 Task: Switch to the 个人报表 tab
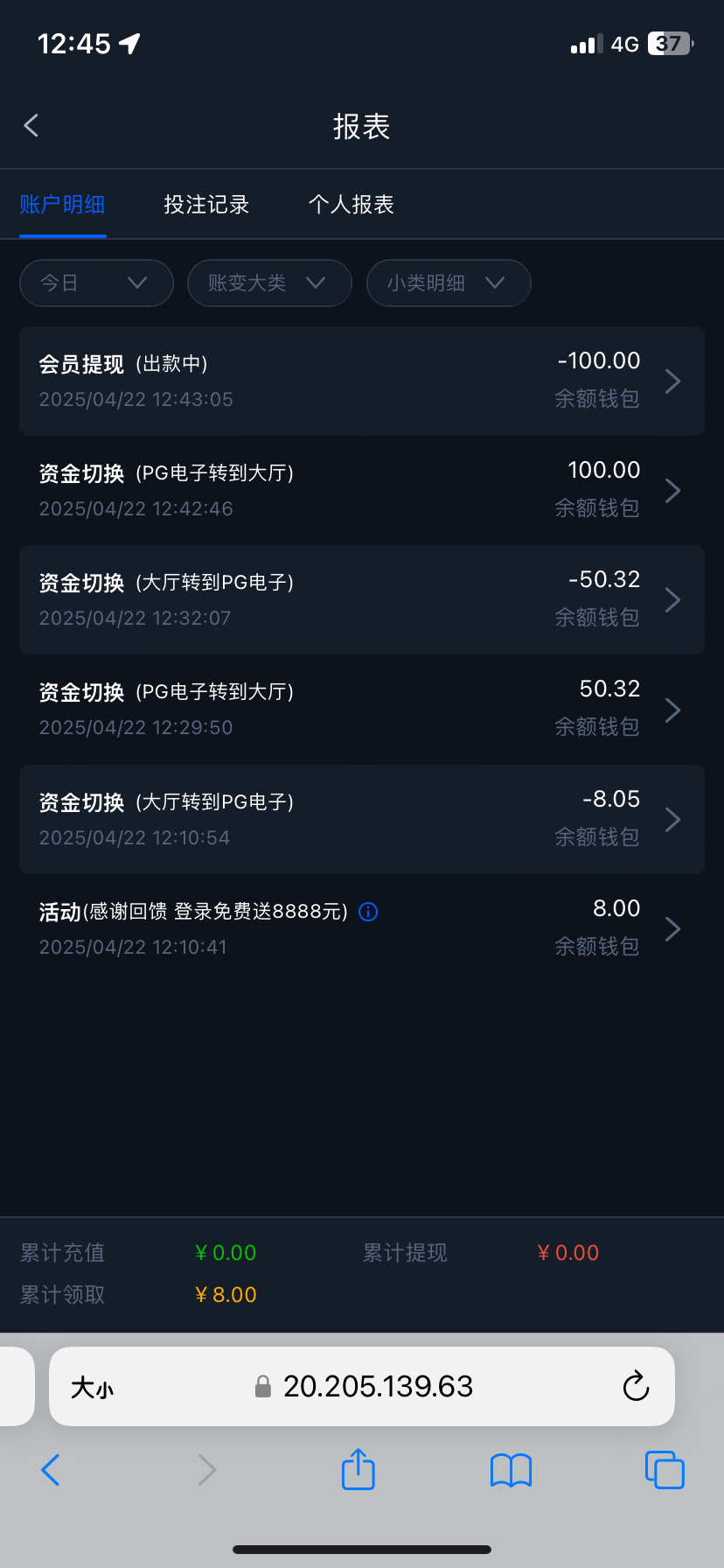(351, 205)
